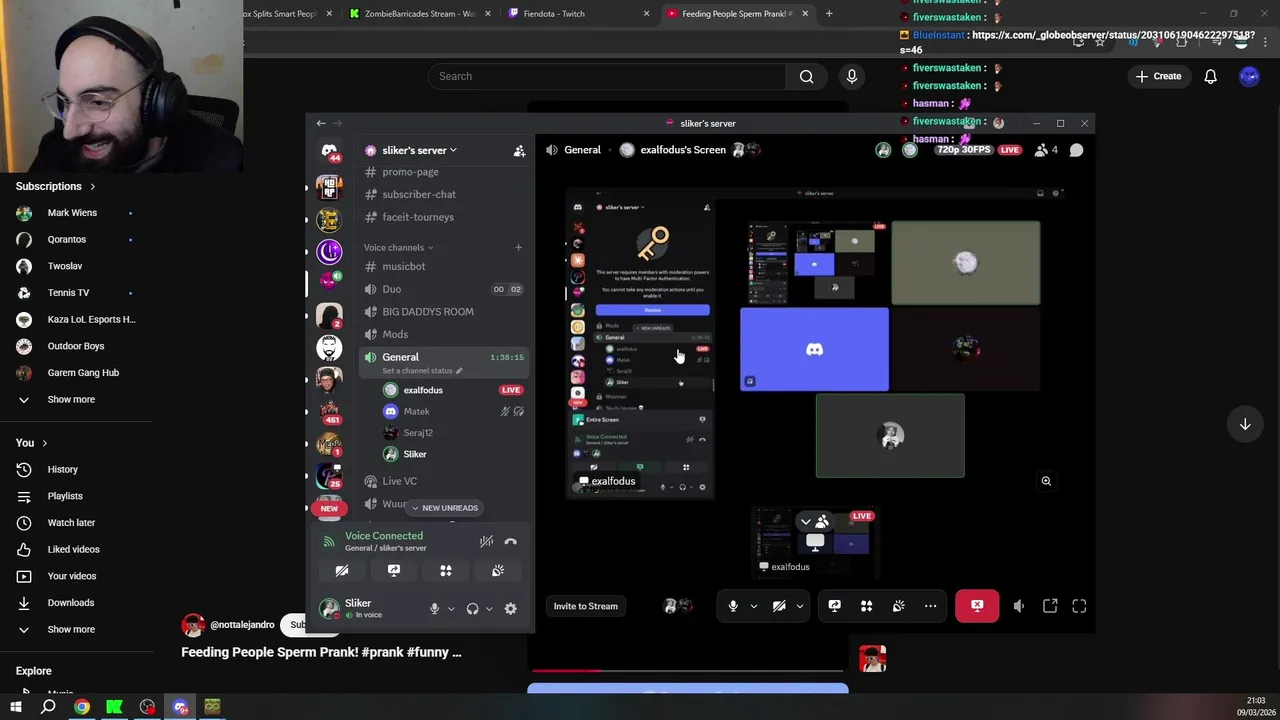The width and height of the screenshot is (1280, 720).
Task: Open YouTube History
Action: pos(63,469)
